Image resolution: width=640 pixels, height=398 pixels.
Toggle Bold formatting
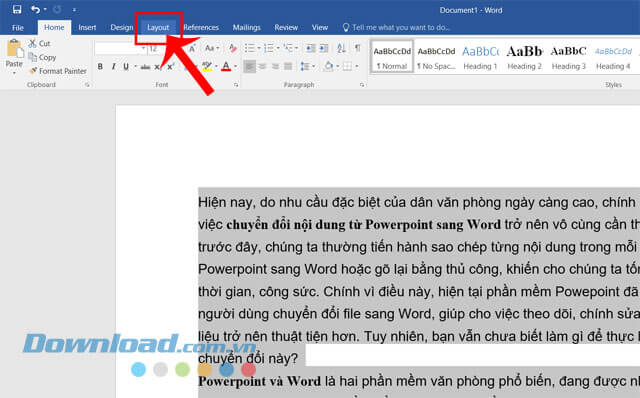point(100,67)
